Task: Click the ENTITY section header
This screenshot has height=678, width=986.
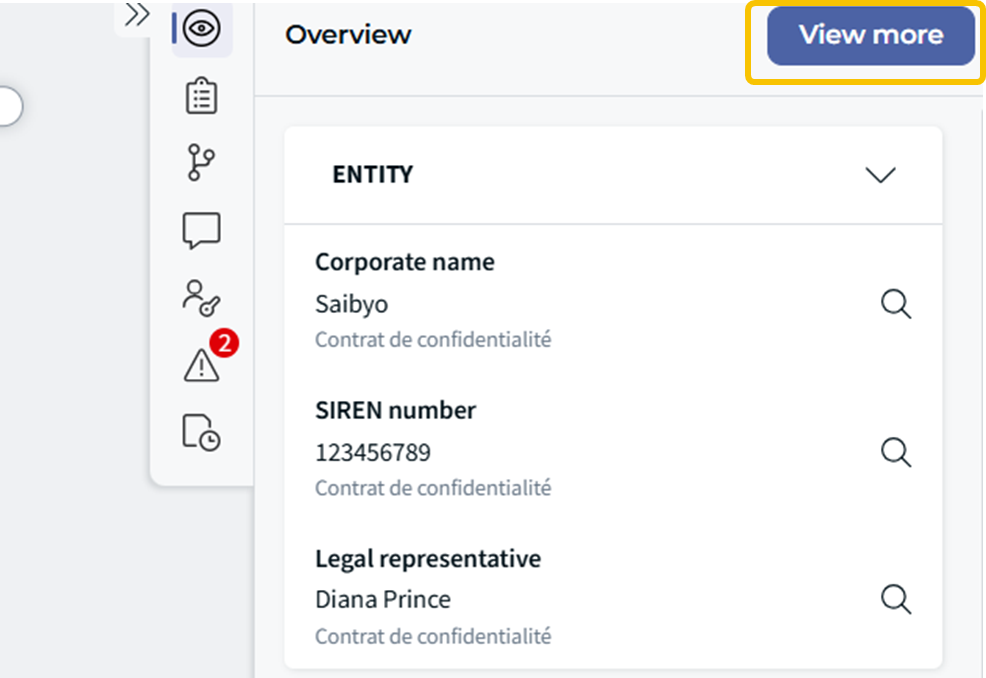Action: (x=373, y=174)
